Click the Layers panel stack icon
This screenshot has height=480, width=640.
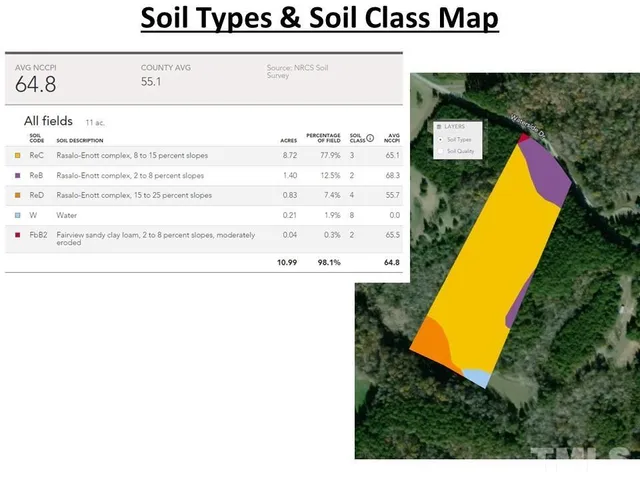coord(438,127)
